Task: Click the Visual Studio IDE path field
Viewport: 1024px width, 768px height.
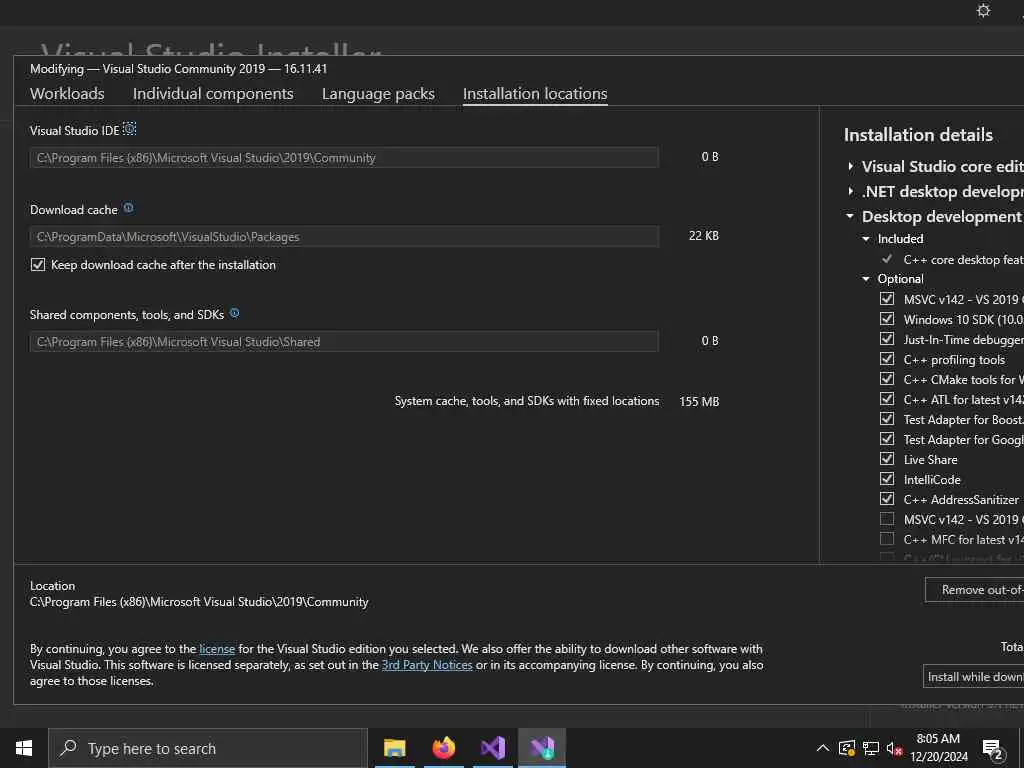Action: pyautogui.click(x=344, y=157)
